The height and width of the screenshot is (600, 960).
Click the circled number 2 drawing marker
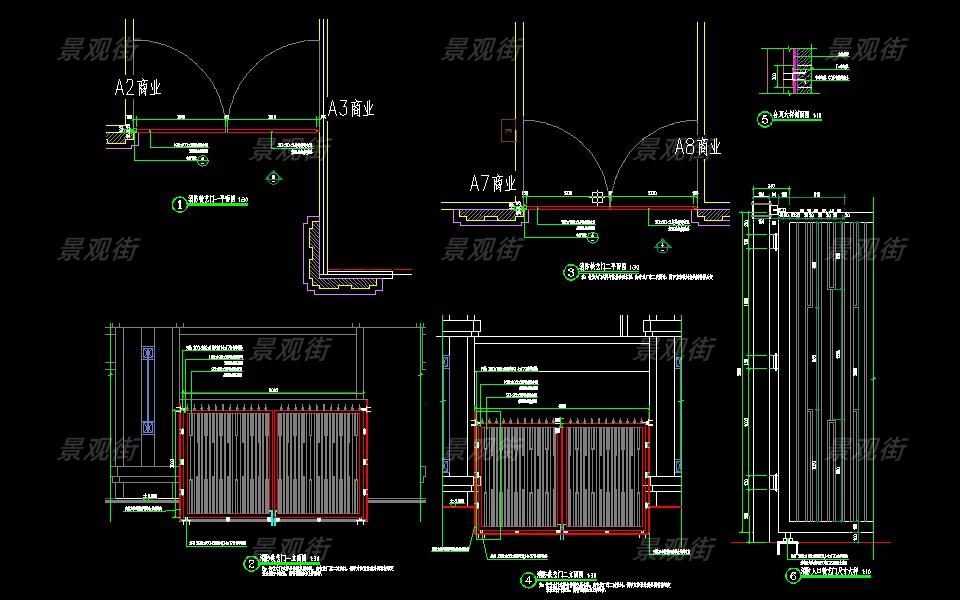[251, 564]
